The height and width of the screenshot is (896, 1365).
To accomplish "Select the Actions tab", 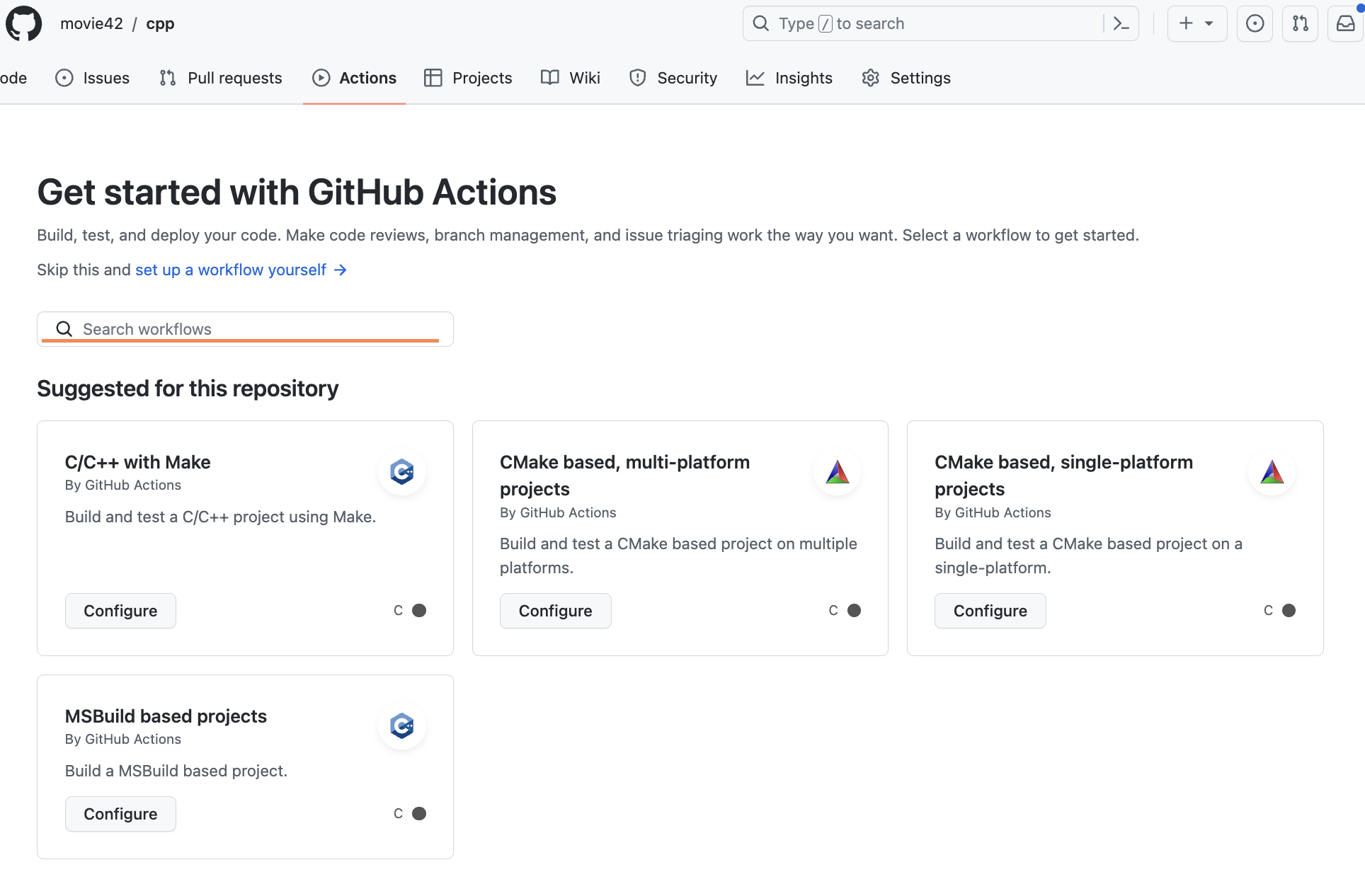I will coord(354,78).
